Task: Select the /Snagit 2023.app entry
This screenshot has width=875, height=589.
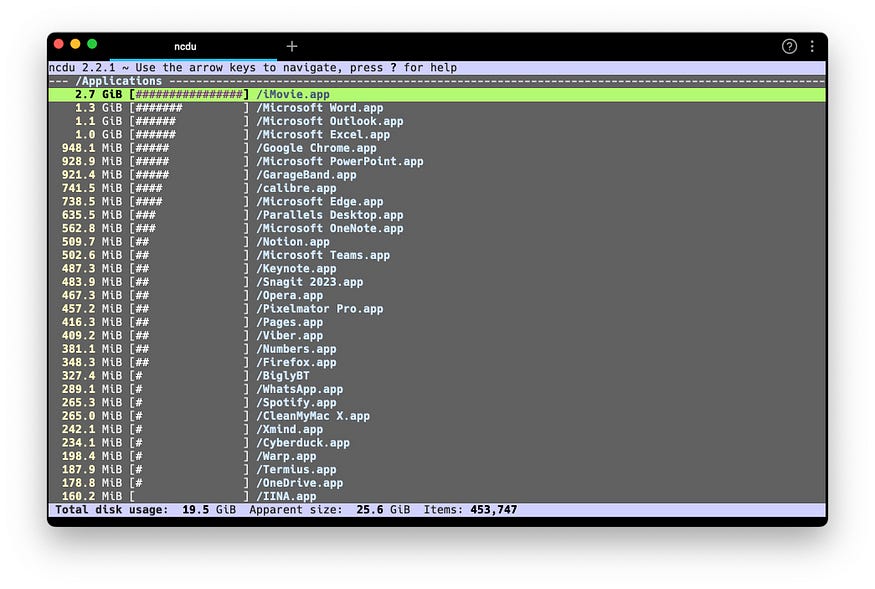Action: (x=437, y=282)
